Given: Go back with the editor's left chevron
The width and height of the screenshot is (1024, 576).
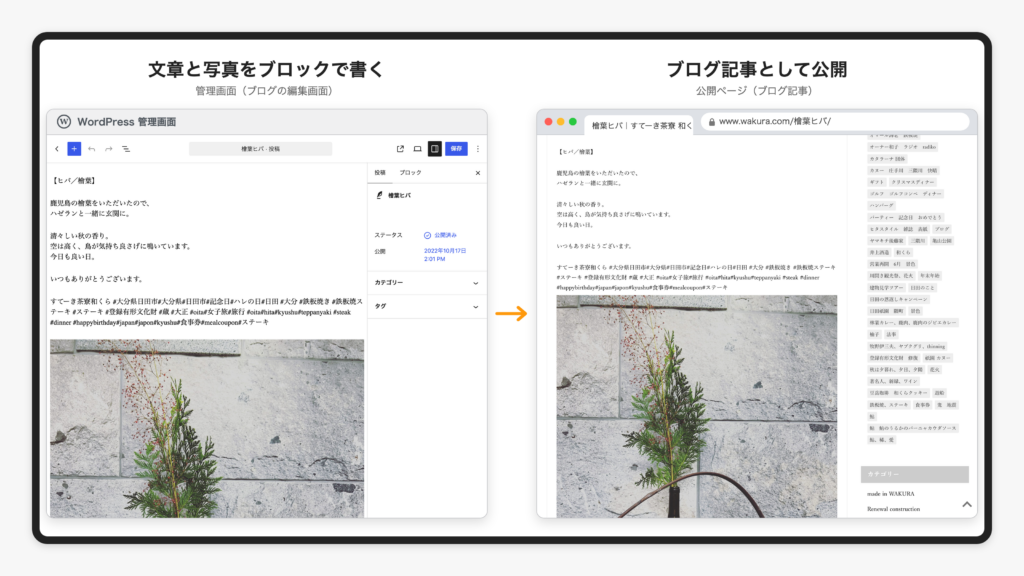Looking at the screenshot, I should 57,149.
